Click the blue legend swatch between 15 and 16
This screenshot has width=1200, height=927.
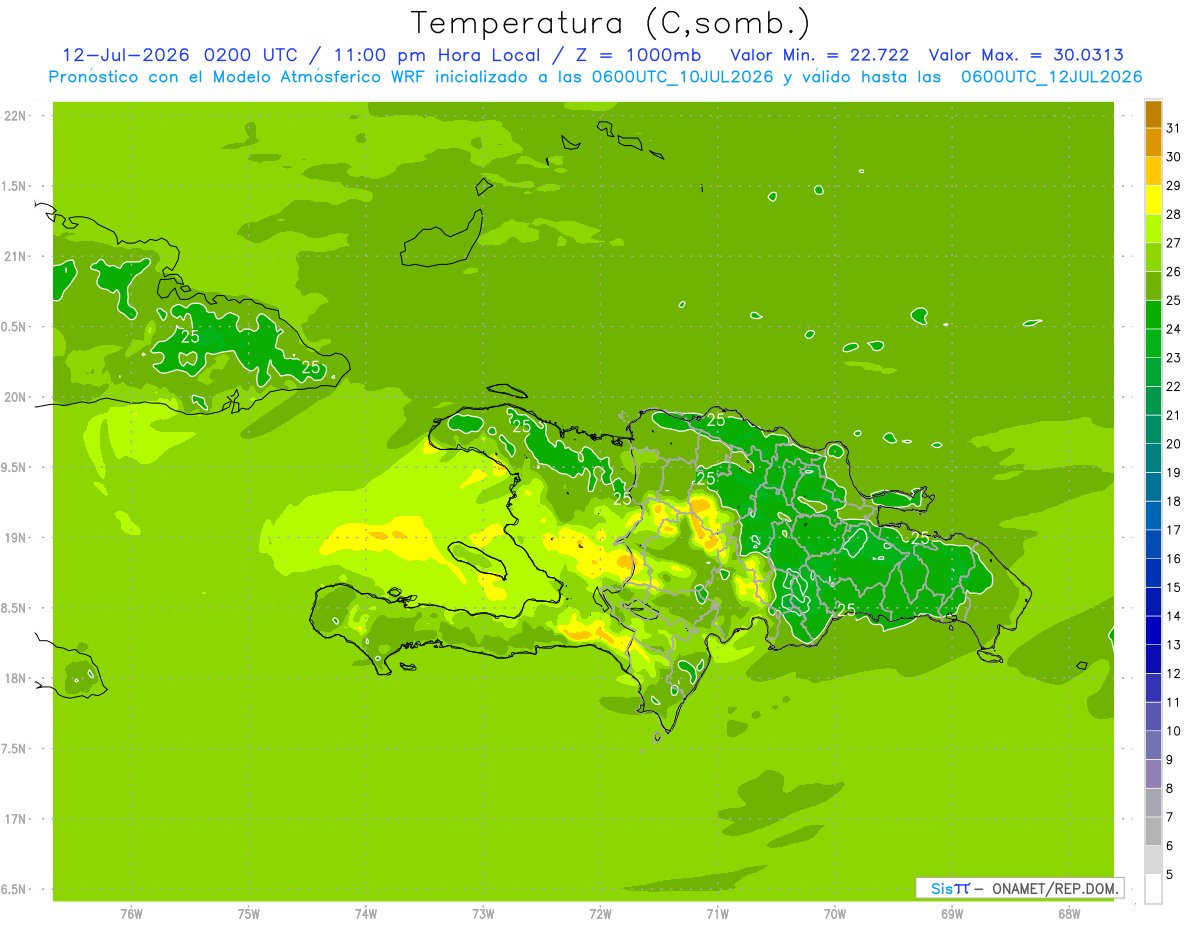[1153, 574]
